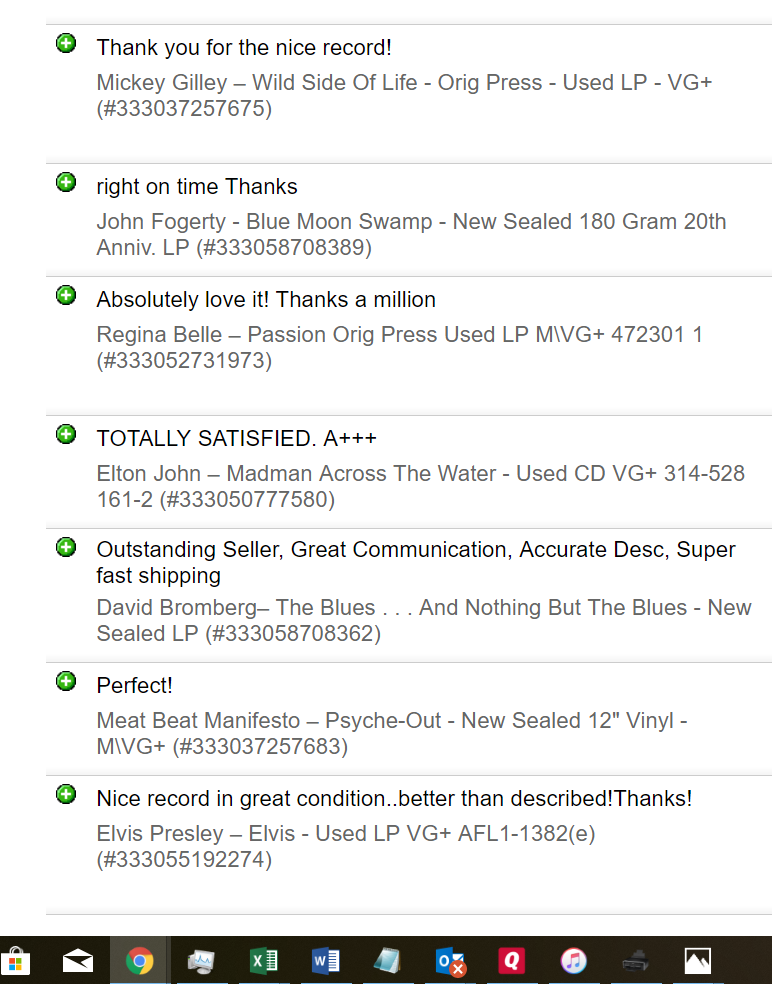Open Outlook from the taskbar
Screen dimensions: 772x984
pyautogui.click(x=450, y=961)
